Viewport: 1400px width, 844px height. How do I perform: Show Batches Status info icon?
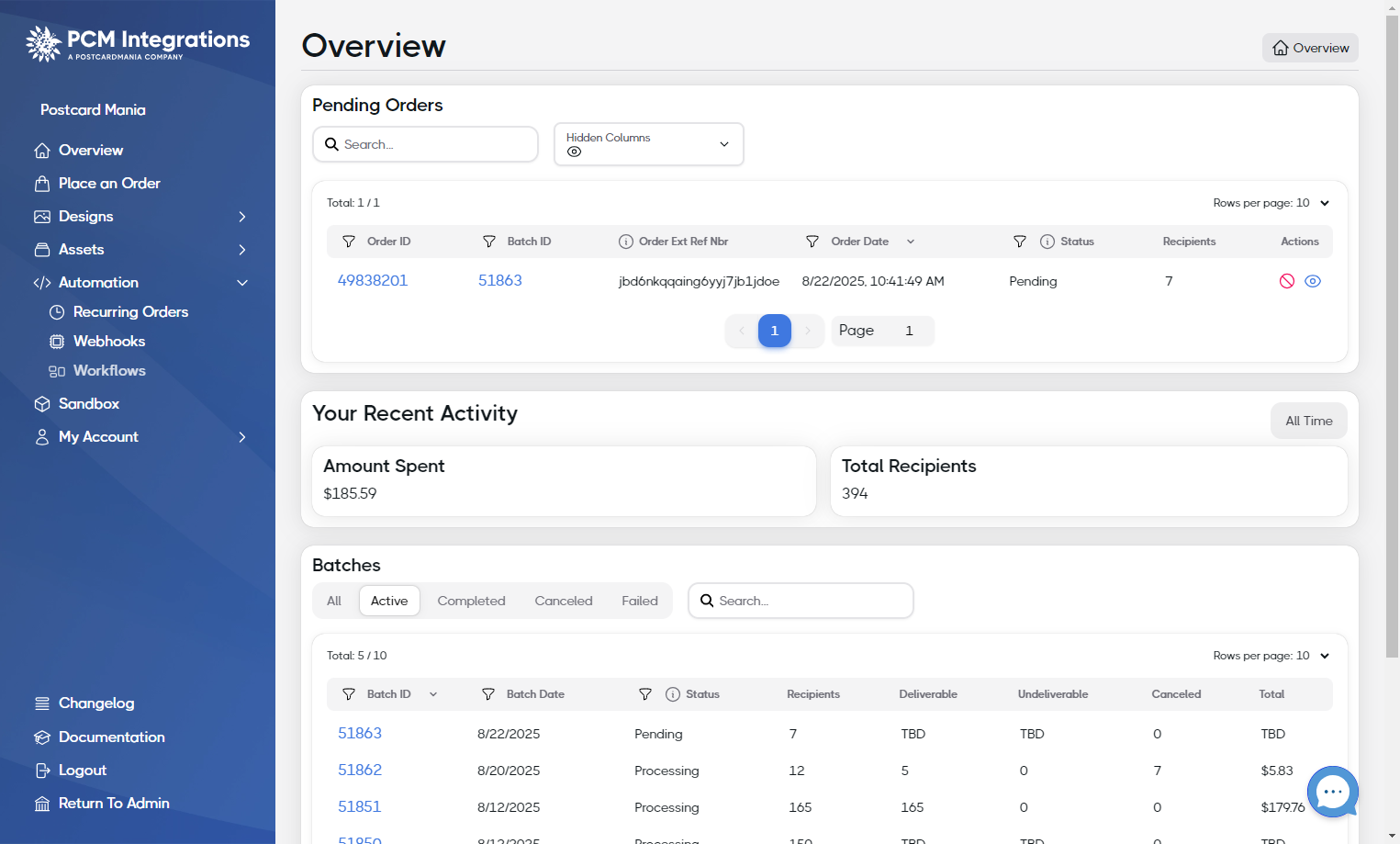click(673, 694)
